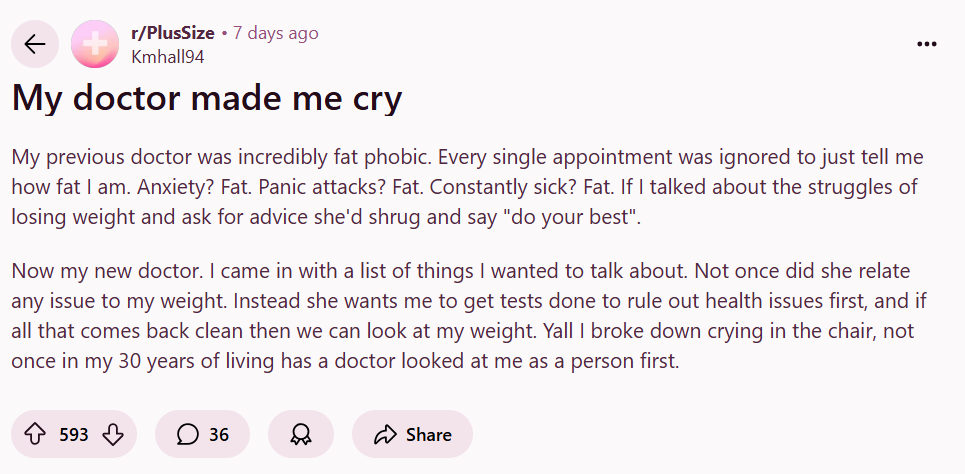The height and width of the screenshot is (474, 965).
Task: Open the Kmhall94 user profile
Action: tap(167, 57)
